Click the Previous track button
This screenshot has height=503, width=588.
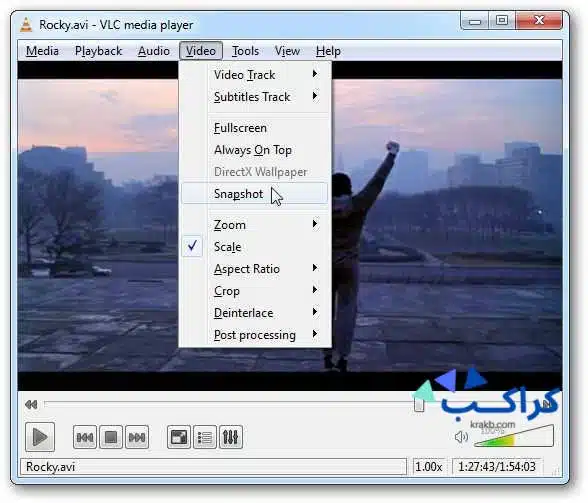coord(85,437)
